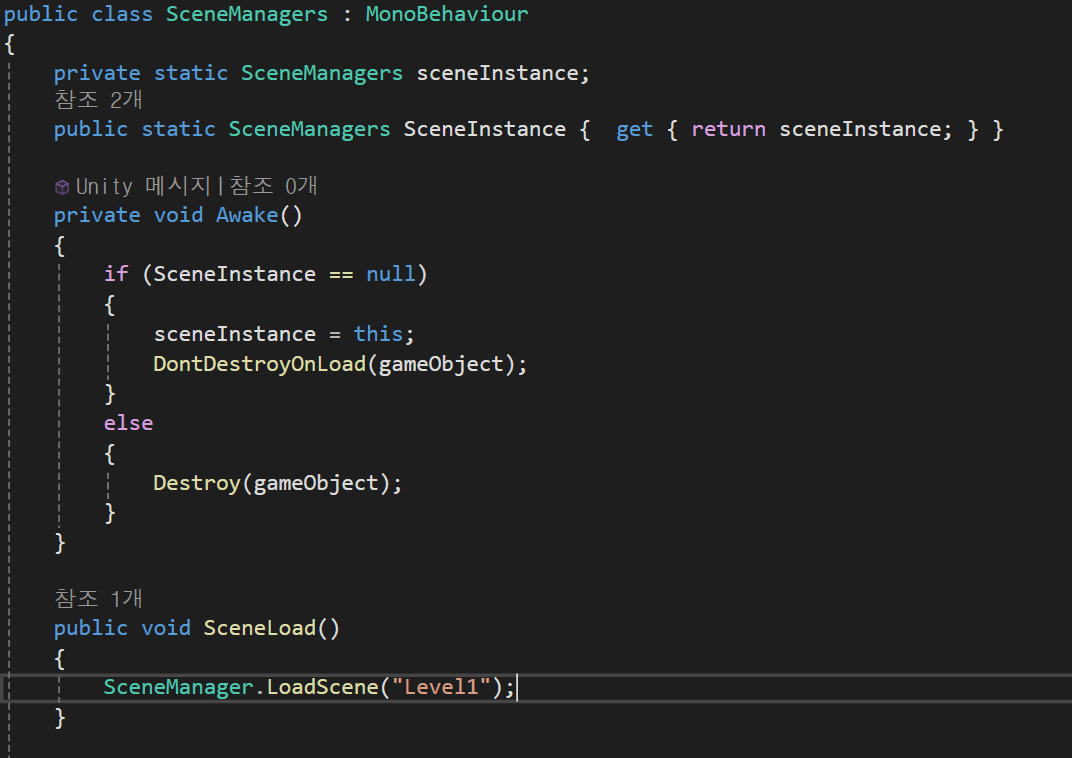
Task: Click the "Level1" string literal
Action: coord(441,687)
